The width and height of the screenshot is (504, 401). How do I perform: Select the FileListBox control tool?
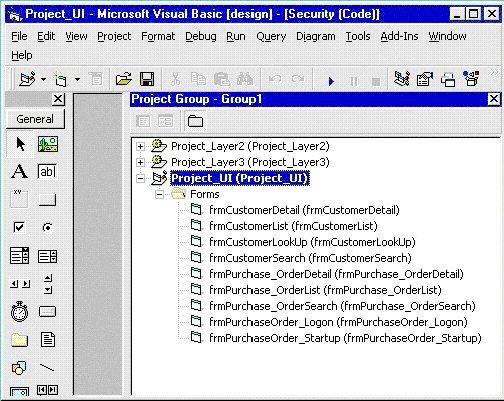pyautogui.click(x=48, y=340)
